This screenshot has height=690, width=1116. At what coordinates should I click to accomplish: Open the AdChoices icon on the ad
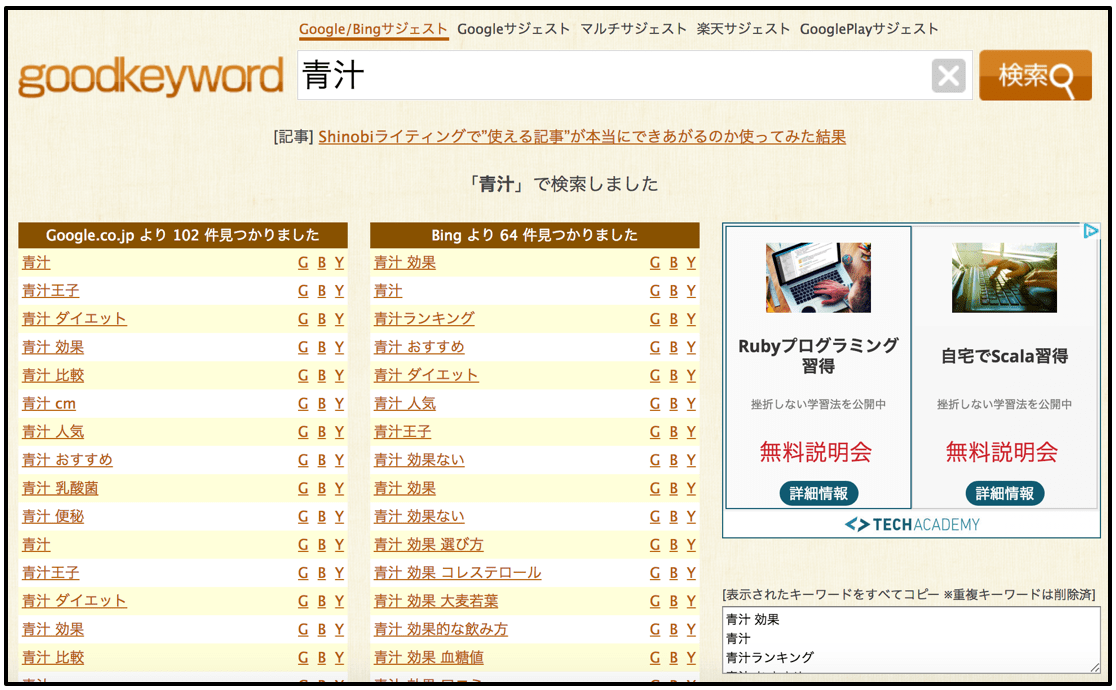coord(1090,231)
